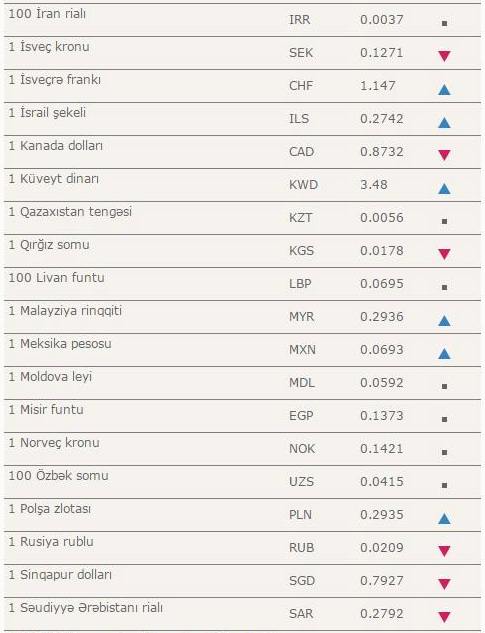485x633 pixels.
Task: Click the blue up arrow for PLN
Action: [444, 518]
